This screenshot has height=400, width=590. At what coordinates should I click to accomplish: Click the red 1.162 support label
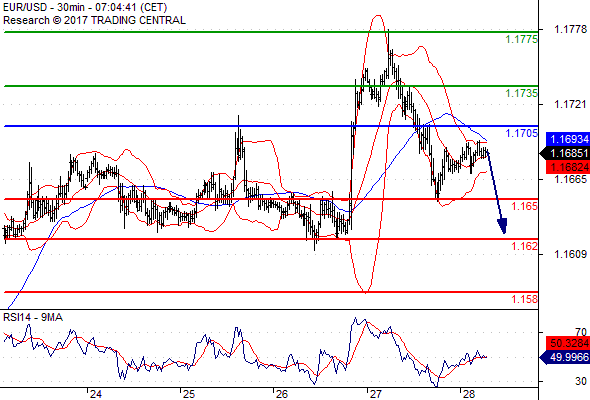524,246
